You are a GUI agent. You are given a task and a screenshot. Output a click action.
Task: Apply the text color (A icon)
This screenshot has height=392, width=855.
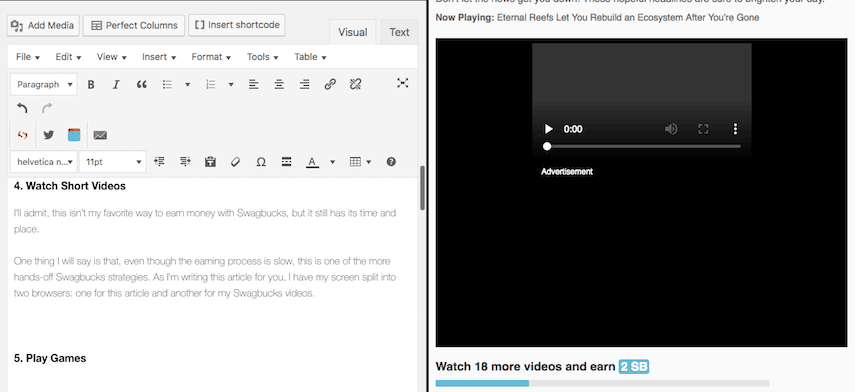tap(312, 162)
